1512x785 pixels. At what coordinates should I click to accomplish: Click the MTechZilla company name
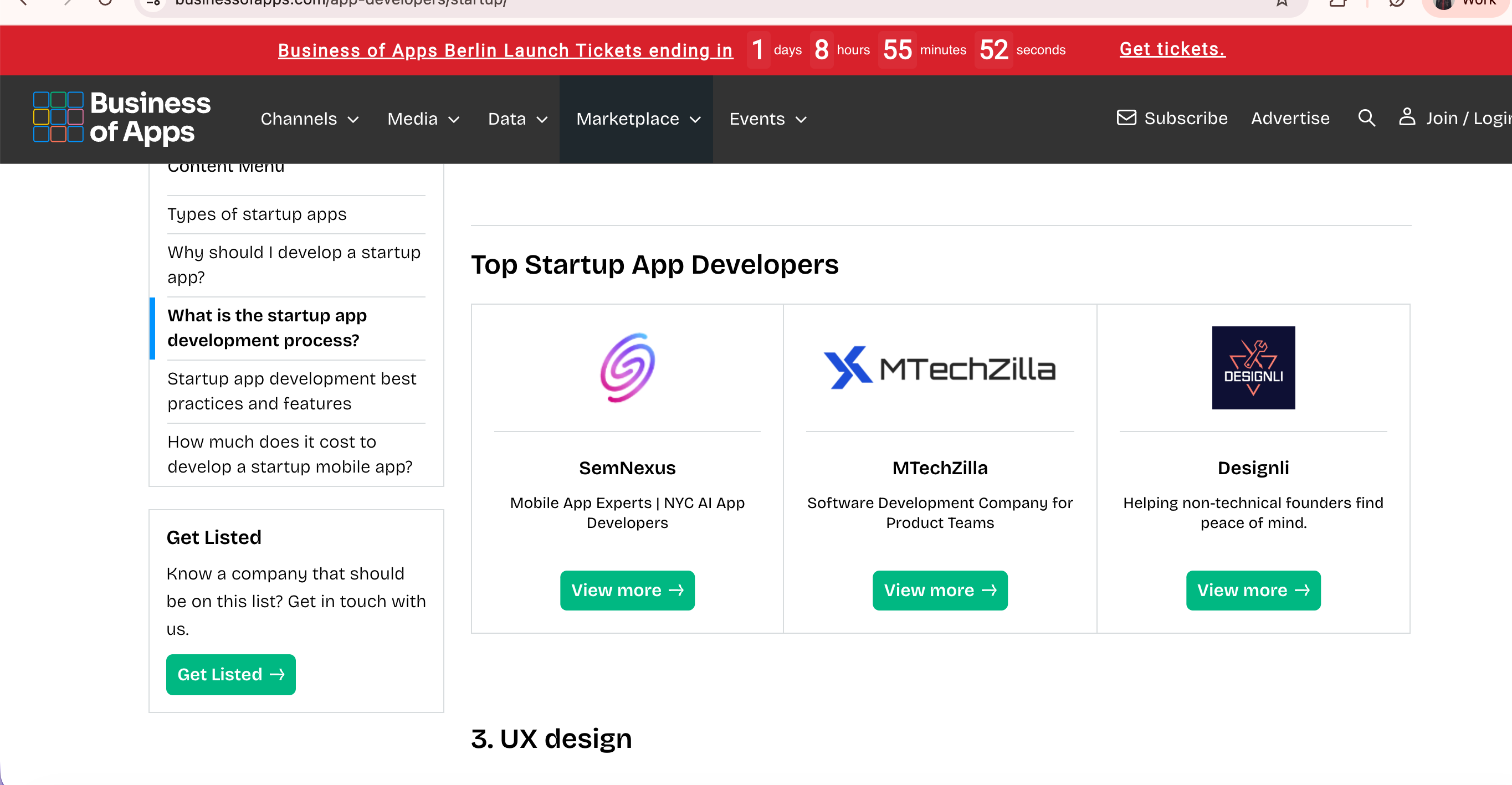pyautogui.click(x=940, y=468)
